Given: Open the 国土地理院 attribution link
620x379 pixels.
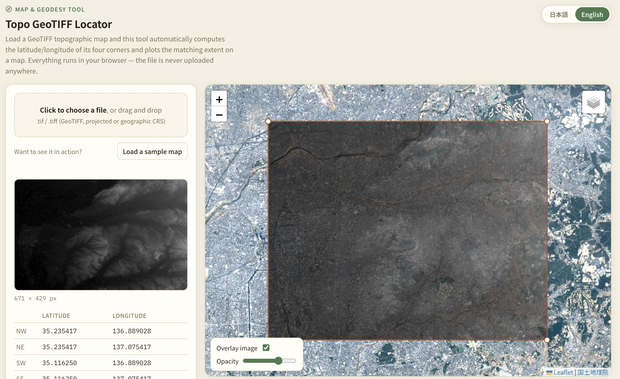Looking at the screenshot, I should 593,372.
